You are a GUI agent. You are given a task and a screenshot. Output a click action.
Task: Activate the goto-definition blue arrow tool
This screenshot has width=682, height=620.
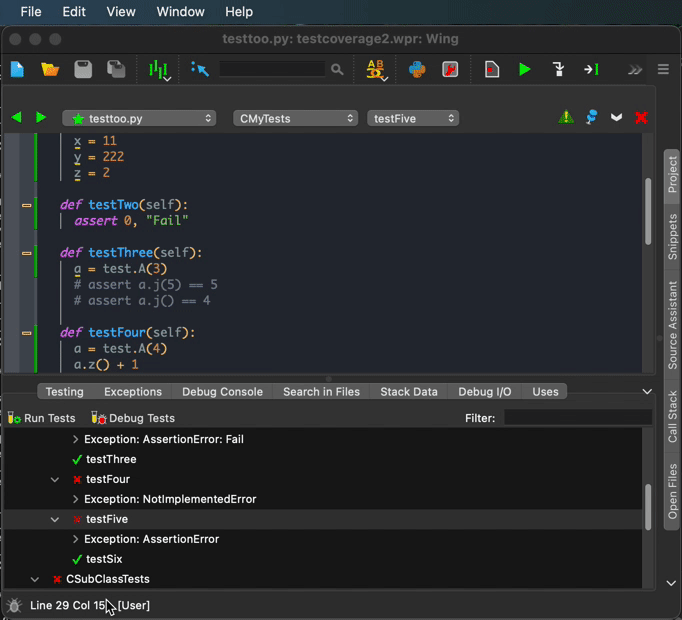[200, 69]
